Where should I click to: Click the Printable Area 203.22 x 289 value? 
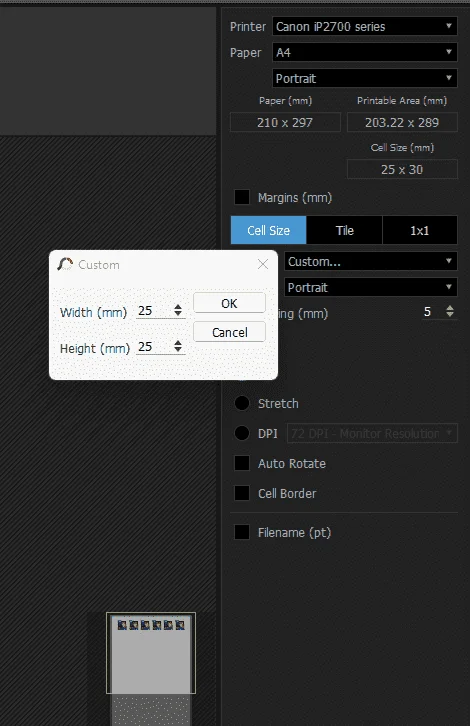[402, 123]
